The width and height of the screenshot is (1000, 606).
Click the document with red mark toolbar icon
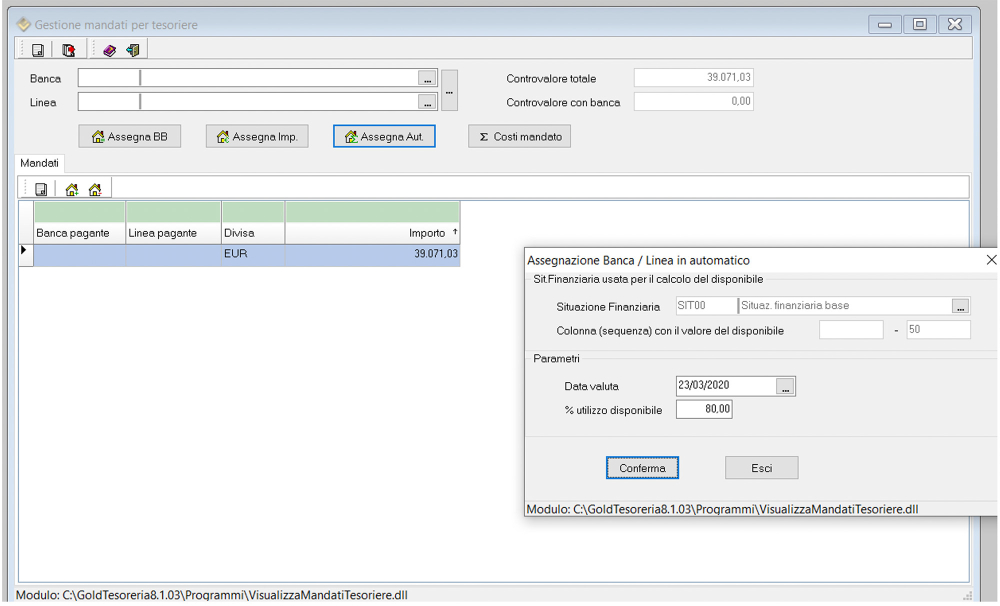pos(68,50)
